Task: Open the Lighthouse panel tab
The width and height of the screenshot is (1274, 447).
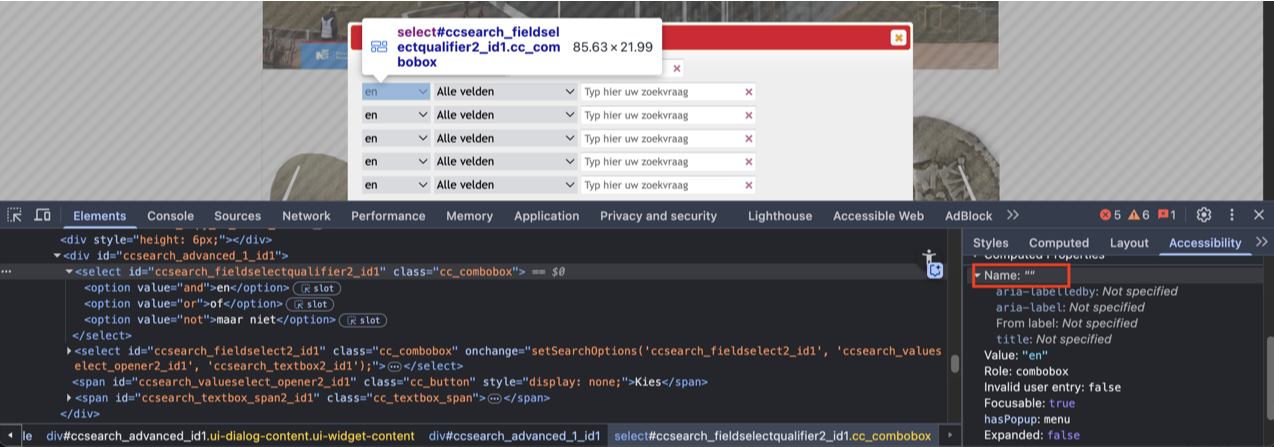Action: tap(780, 216)
